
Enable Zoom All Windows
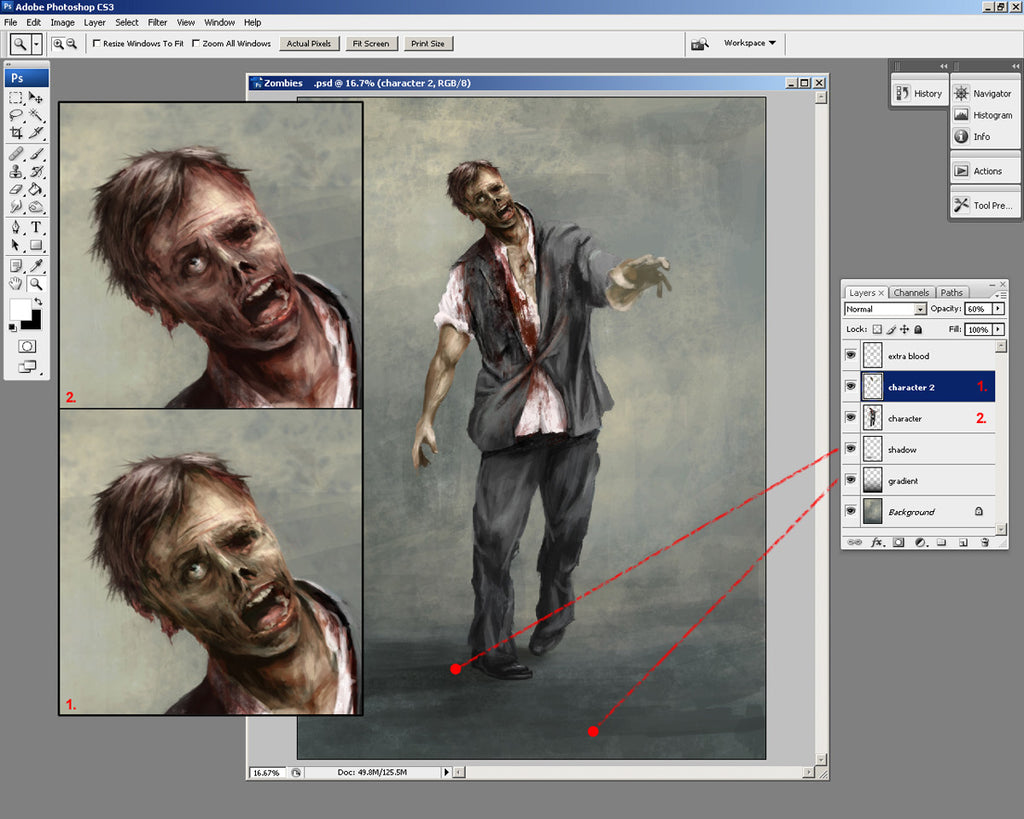coord(198,43)
